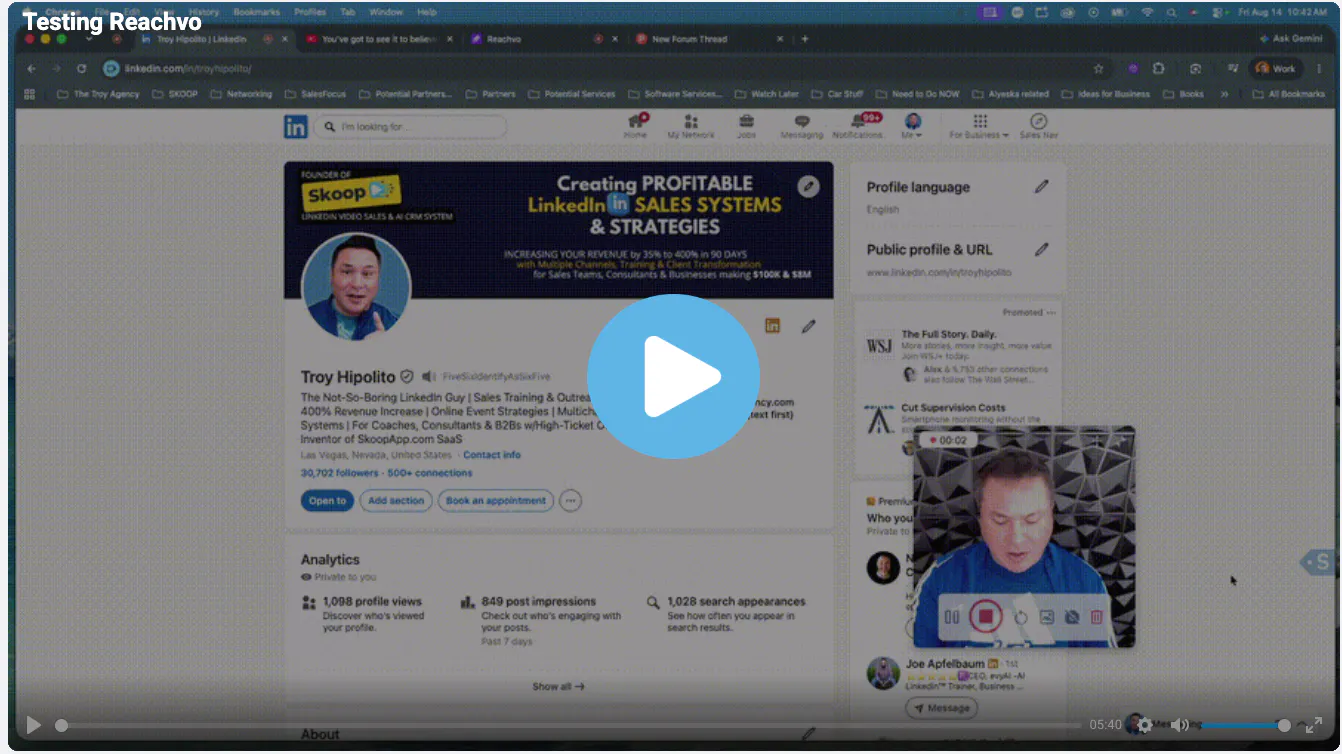The width and height of the screenshot is (1342, 754).
Task: Edit Public profile & URL pencil icon
Action: click(1042, 250)
